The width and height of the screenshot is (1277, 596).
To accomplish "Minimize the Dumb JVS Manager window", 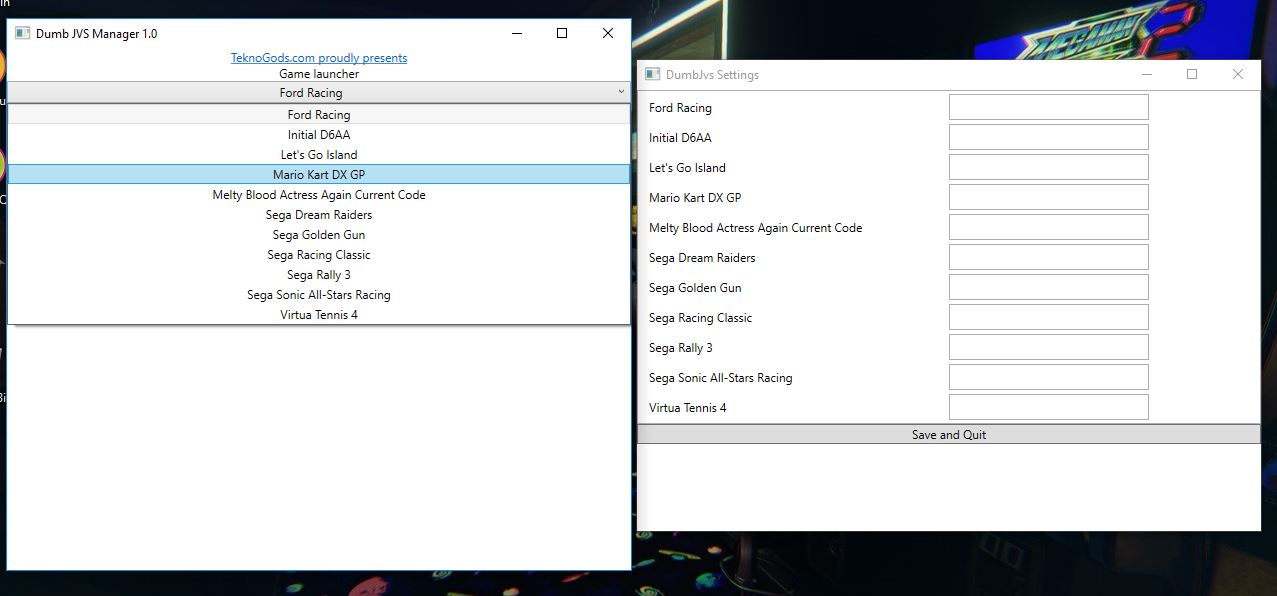I will click(x=517, y=33).
